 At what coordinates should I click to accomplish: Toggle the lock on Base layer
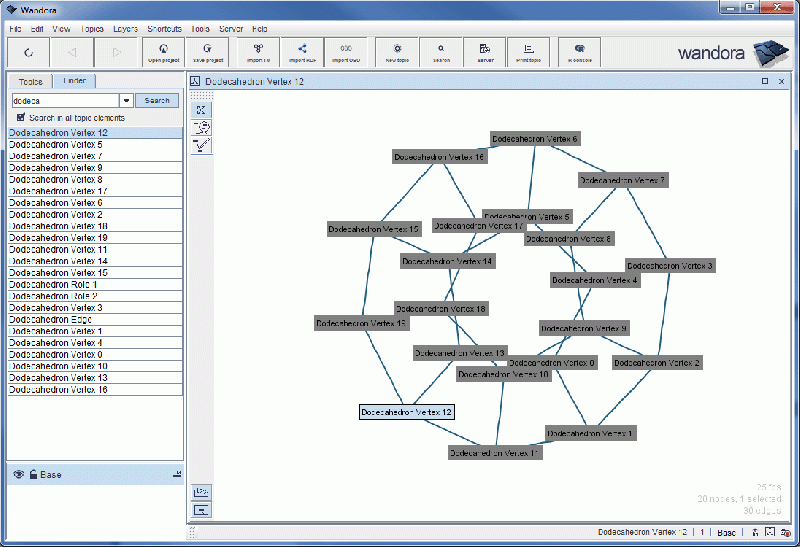33,474
